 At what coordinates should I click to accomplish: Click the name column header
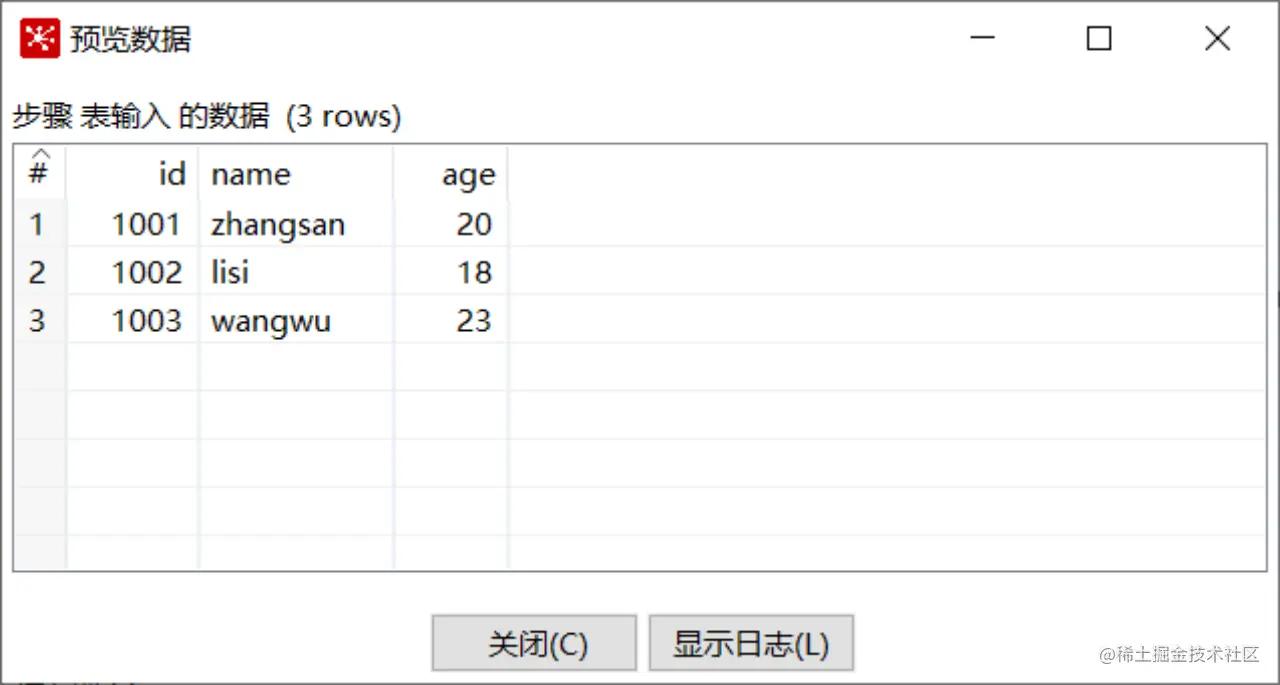click(296, 174)
